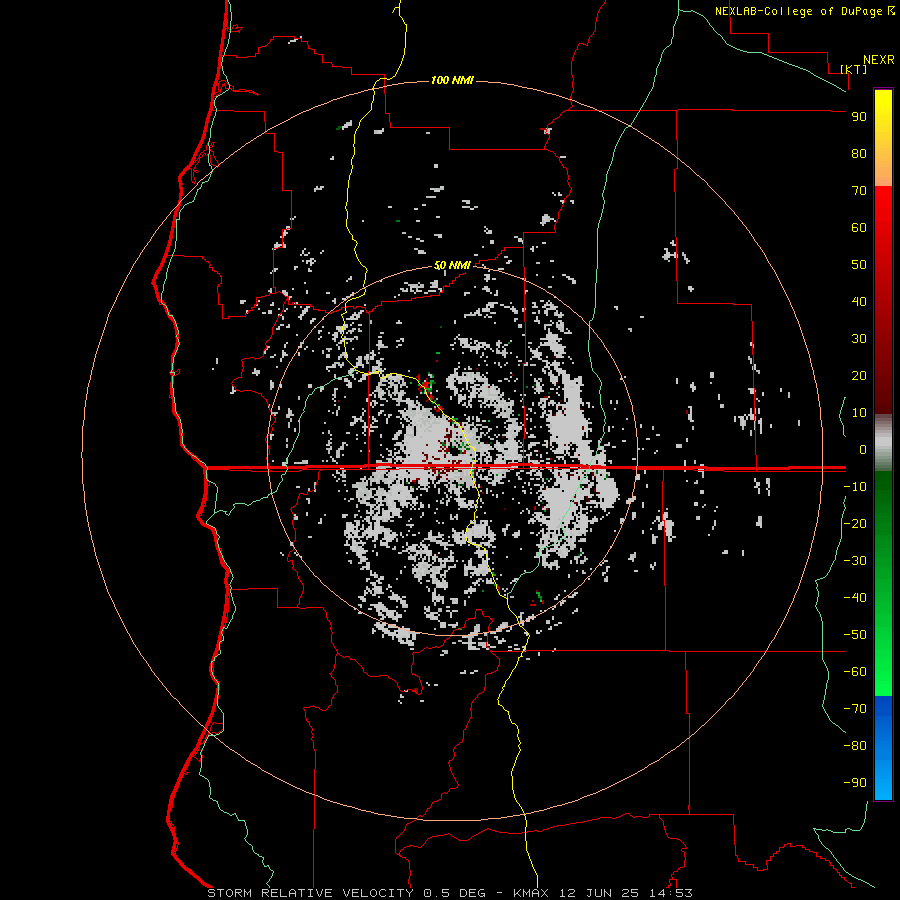Click the dark green segment near -20
900x900 pixels.
883,523
